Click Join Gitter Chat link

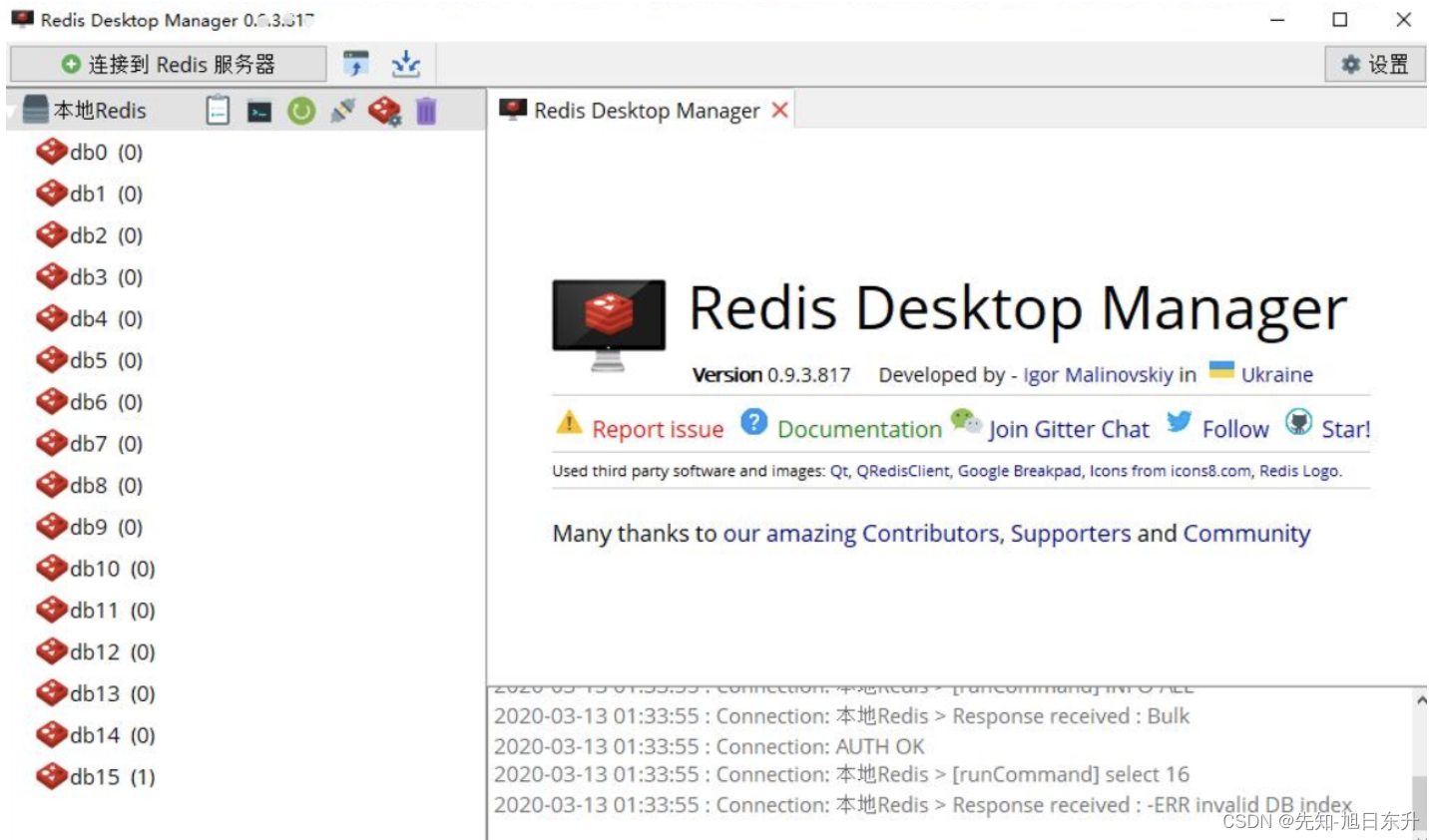click(1069, 429)
